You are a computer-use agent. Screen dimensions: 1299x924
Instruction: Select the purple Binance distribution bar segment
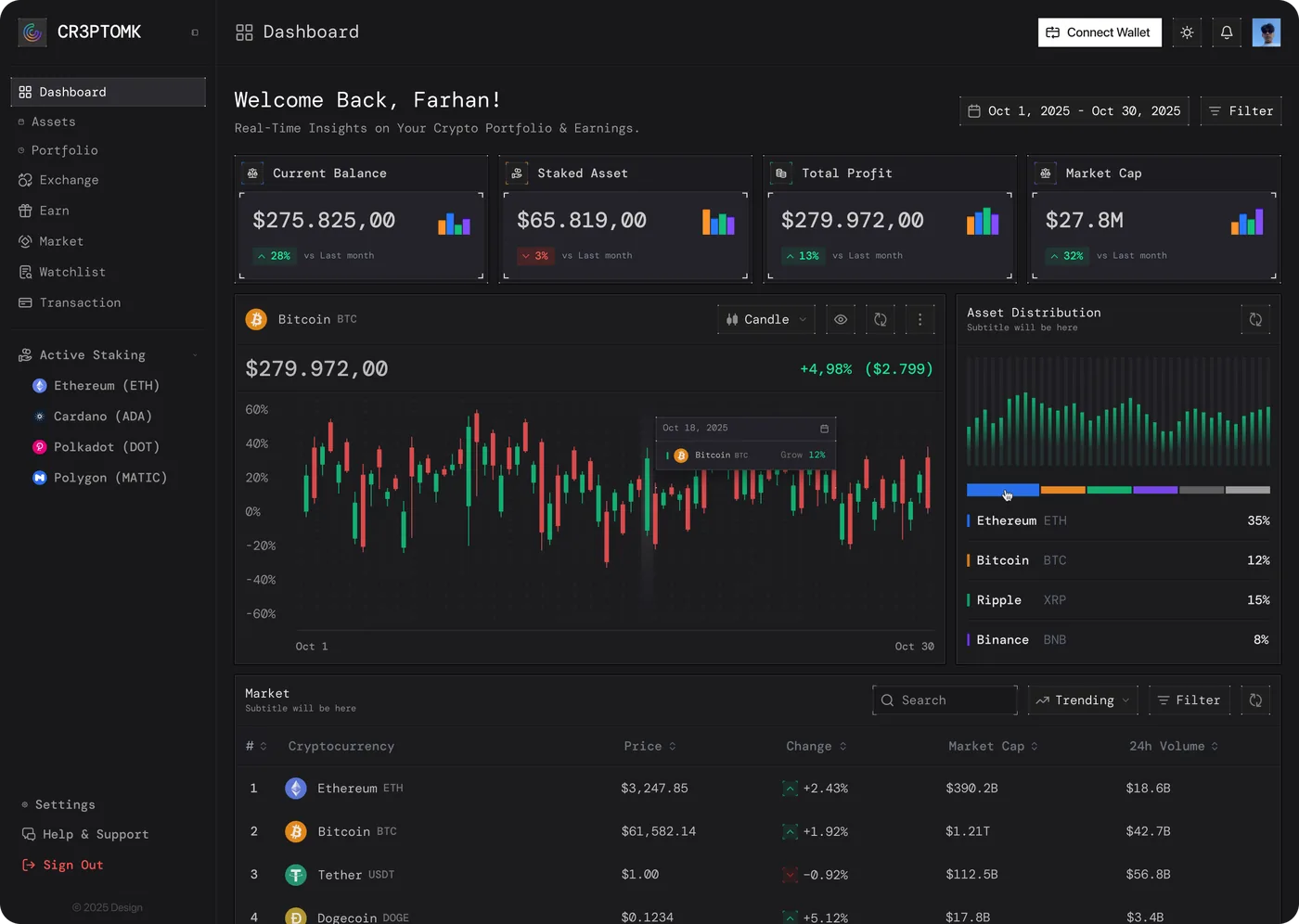pyautogui.click(x=1155, y=490)
